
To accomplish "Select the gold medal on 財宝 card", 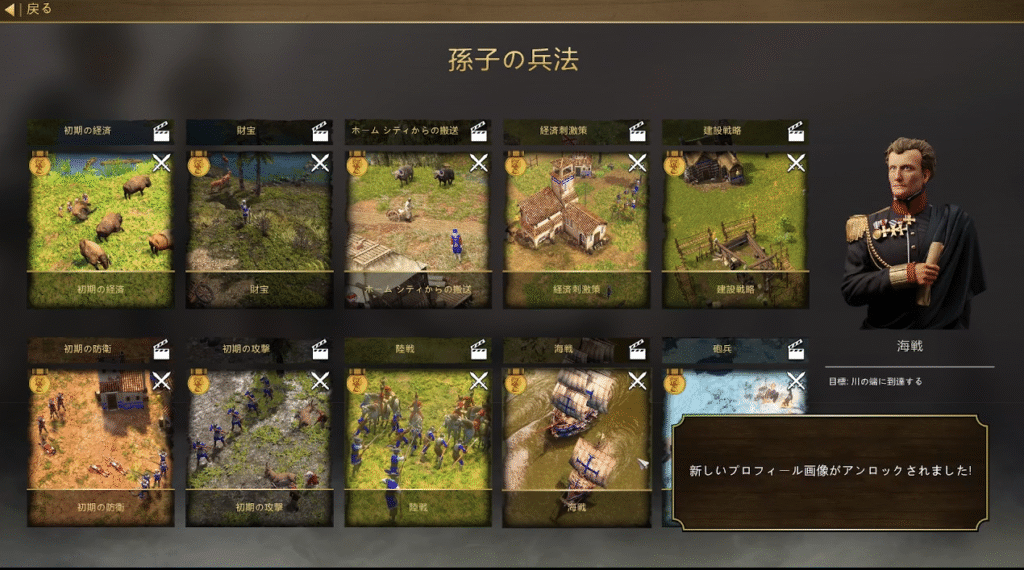I will point(199,164).
